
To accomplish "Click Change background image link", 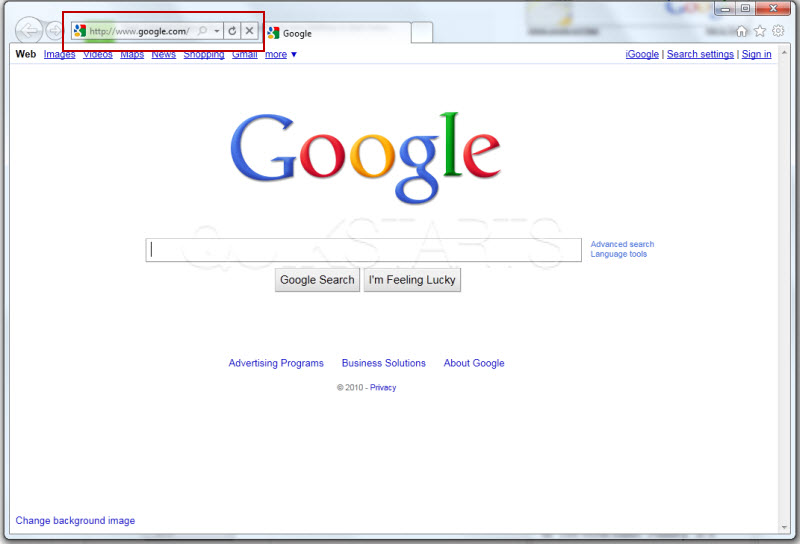I will (75, 521).
